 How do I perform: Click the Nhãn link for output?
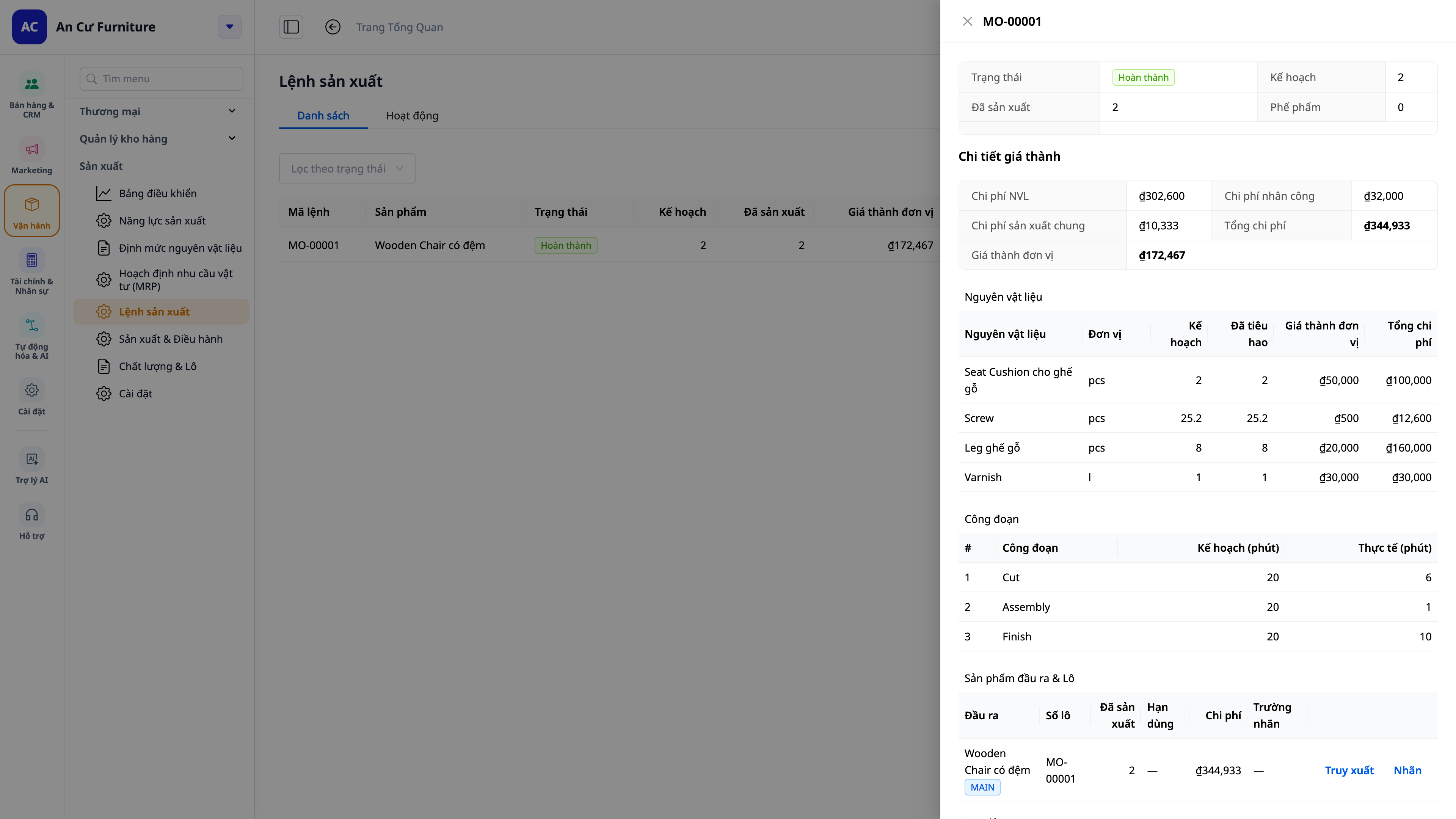pyautogui.click(x=1407, y=770)
